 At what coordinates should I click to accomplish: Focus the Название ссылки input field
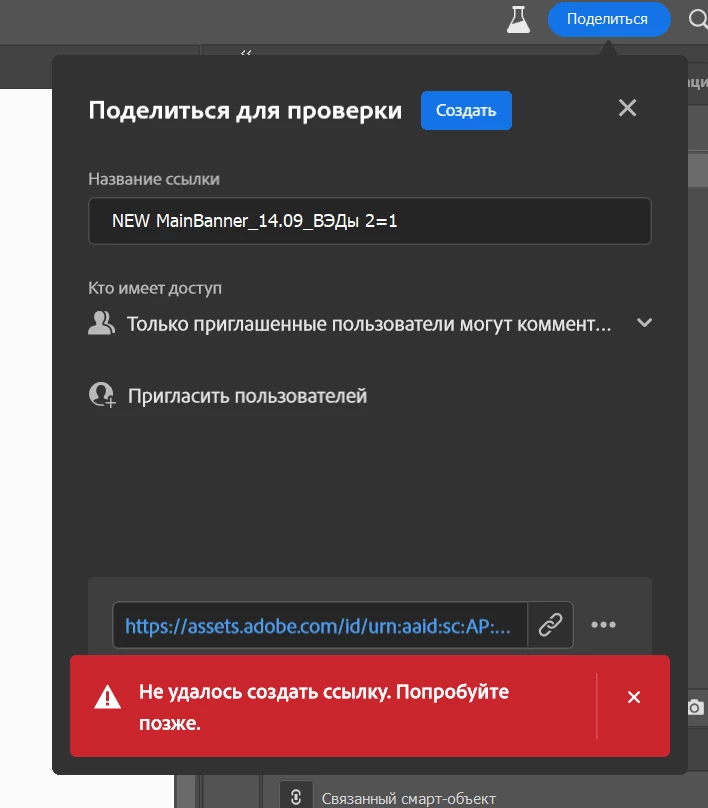coord(369,221)
